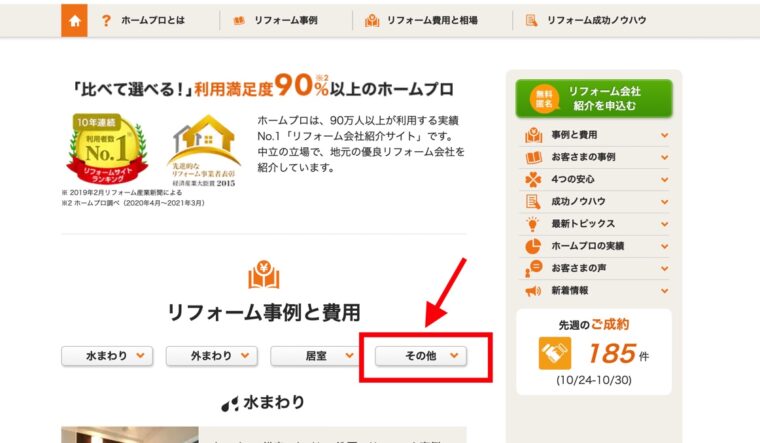Click the water drop icon beside 水まわり heading
Image resolution: width=760 pixels, height=443 pixels.
click(230, 403)
